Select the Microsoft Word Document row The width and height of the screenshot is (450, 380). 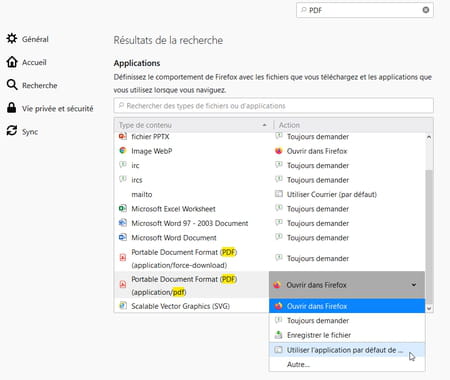pos(270,237)
